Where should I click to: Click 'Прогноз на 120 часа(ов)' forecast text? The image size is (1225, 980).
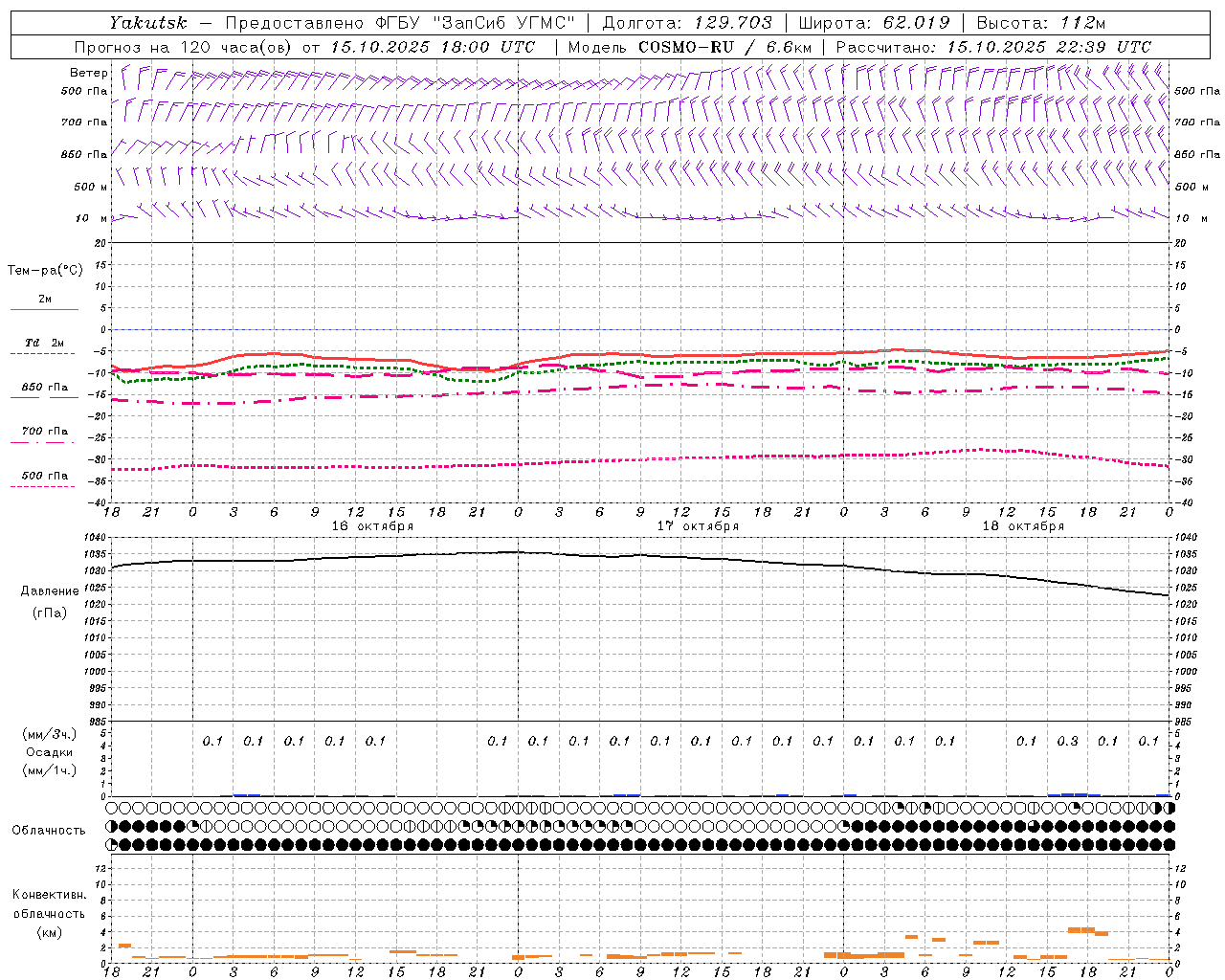coord(184,47)
